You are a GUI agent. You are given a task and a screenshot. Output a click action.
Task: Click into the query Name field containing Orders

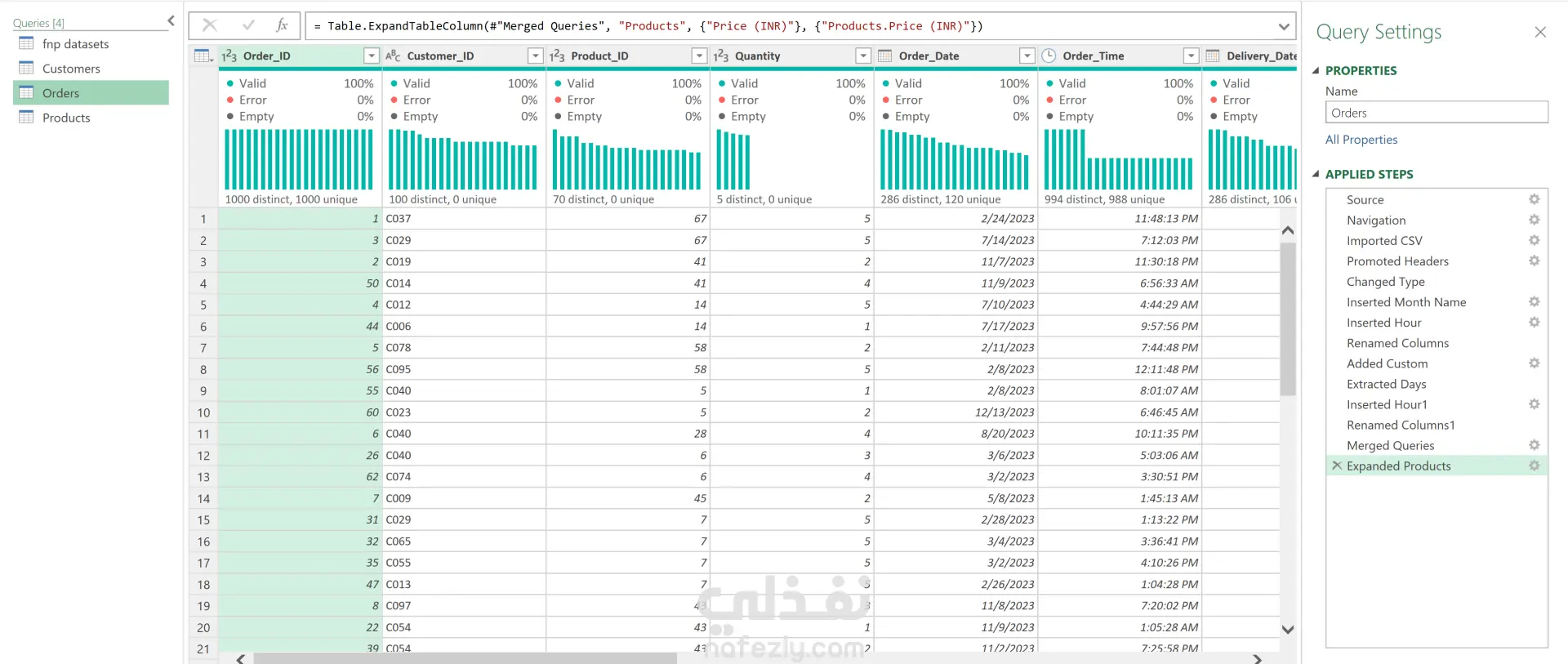point(1437,113)
